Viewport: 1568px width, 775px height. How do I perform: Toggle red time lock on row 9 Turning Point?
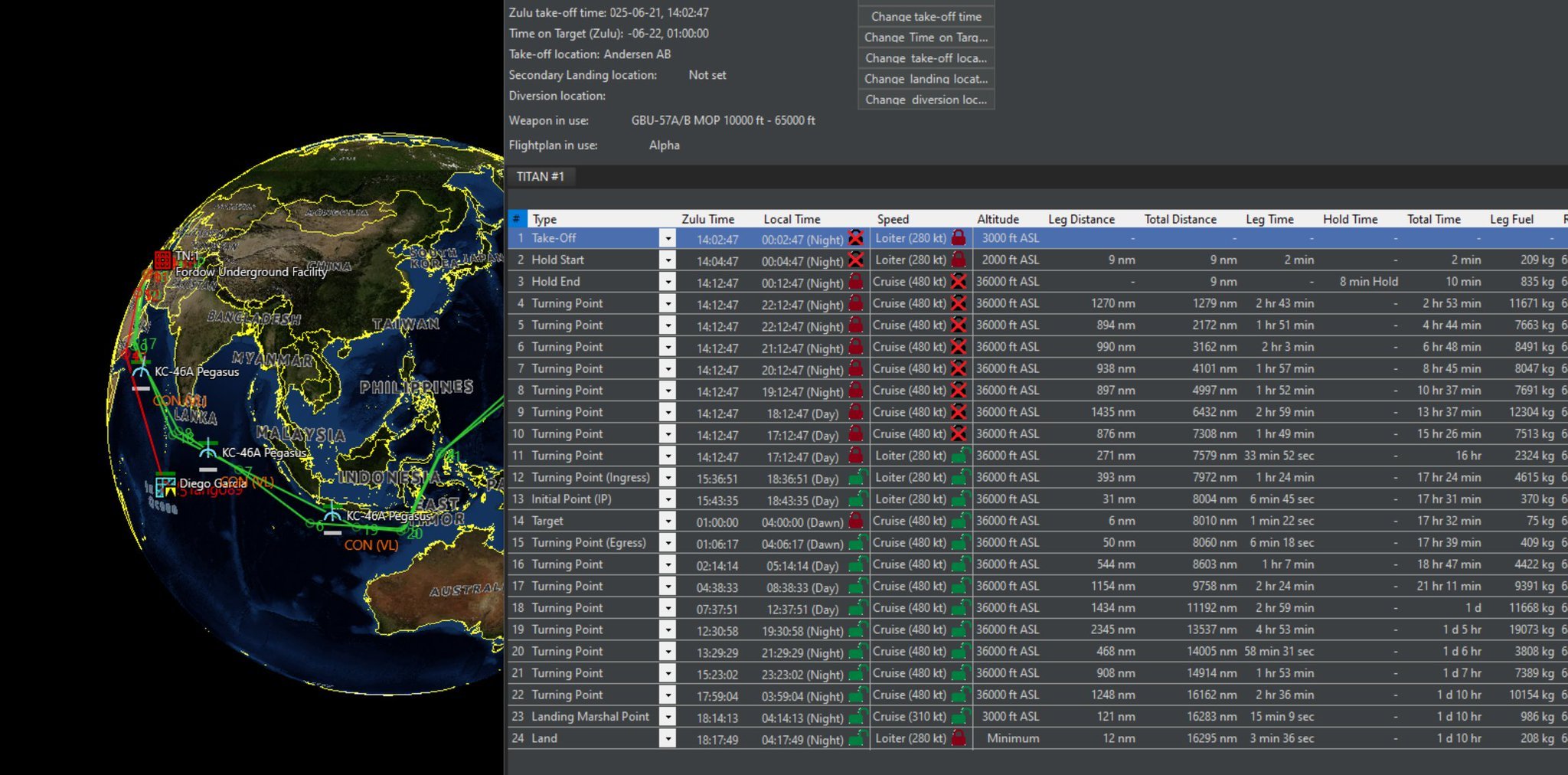[856, 412]
